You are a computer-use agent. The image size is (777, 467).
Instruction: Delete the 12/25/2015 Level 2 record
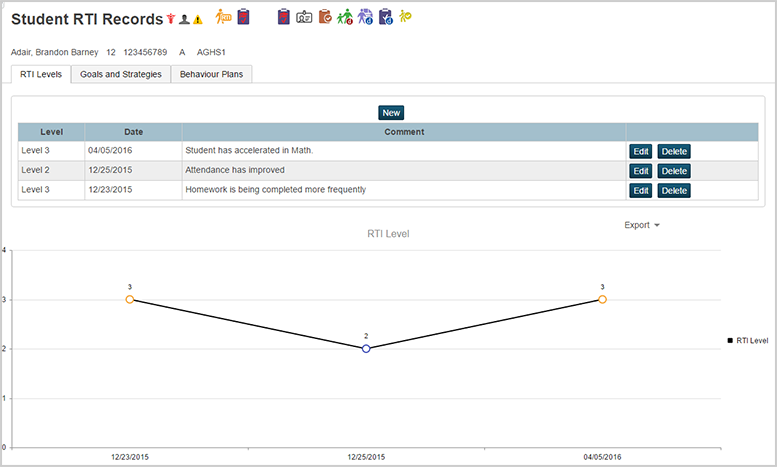[x=674, y=171]
